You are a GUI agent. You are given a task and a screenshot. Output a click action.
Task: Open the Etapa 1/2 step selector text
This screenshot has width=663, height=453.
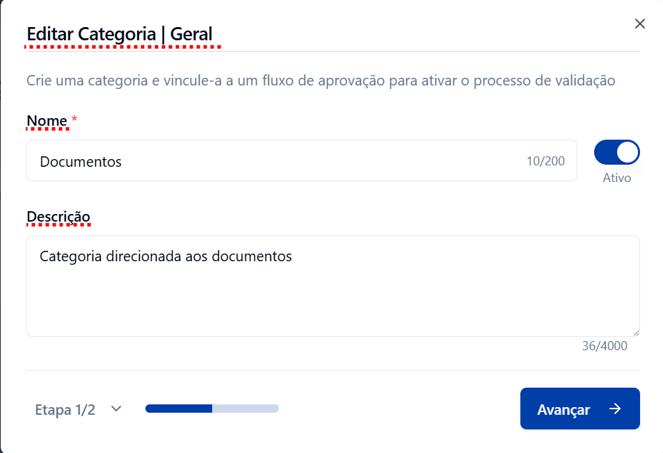point(65,409)
